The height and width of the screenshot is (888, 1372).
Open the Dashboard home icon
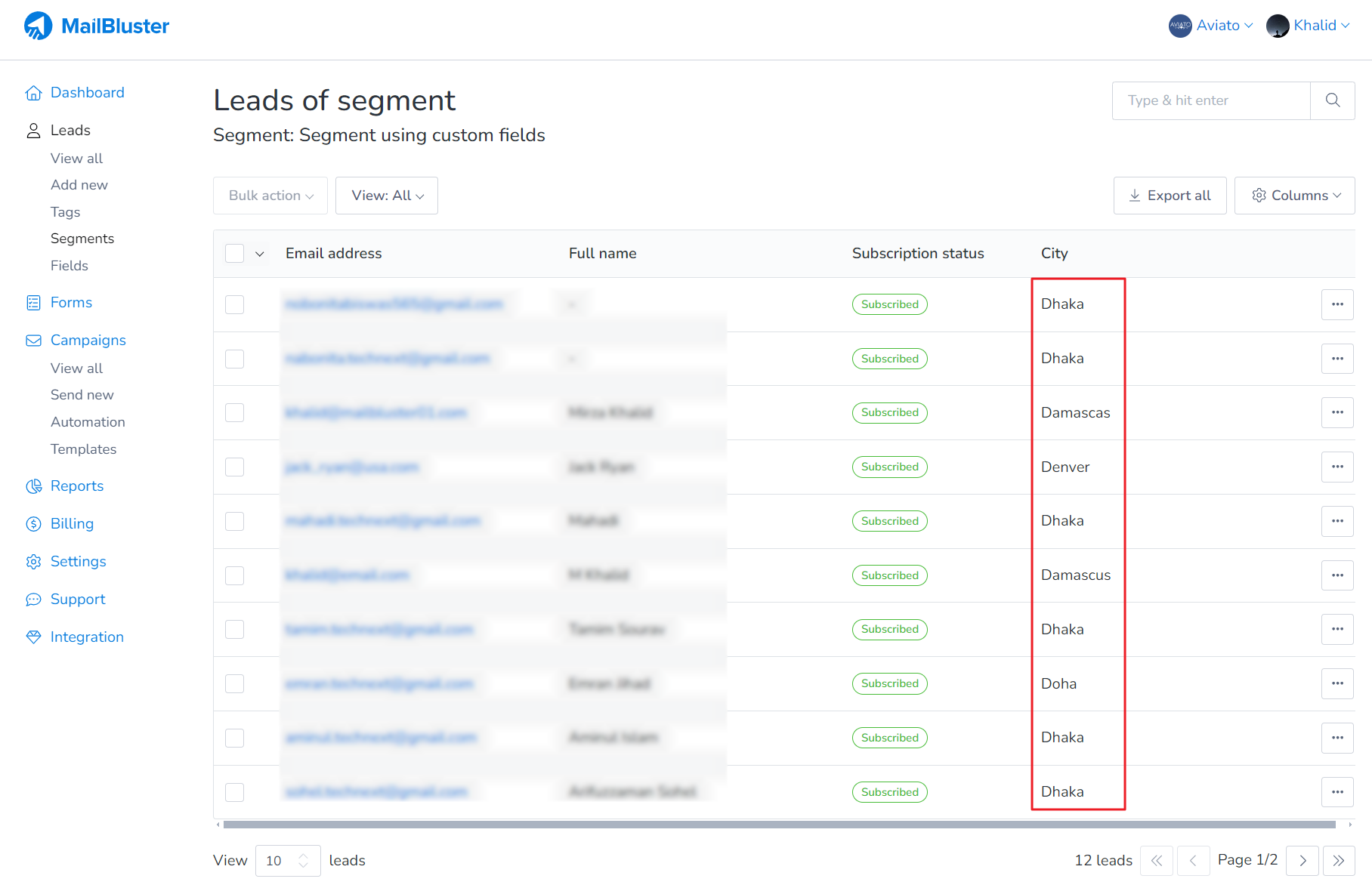33,93
